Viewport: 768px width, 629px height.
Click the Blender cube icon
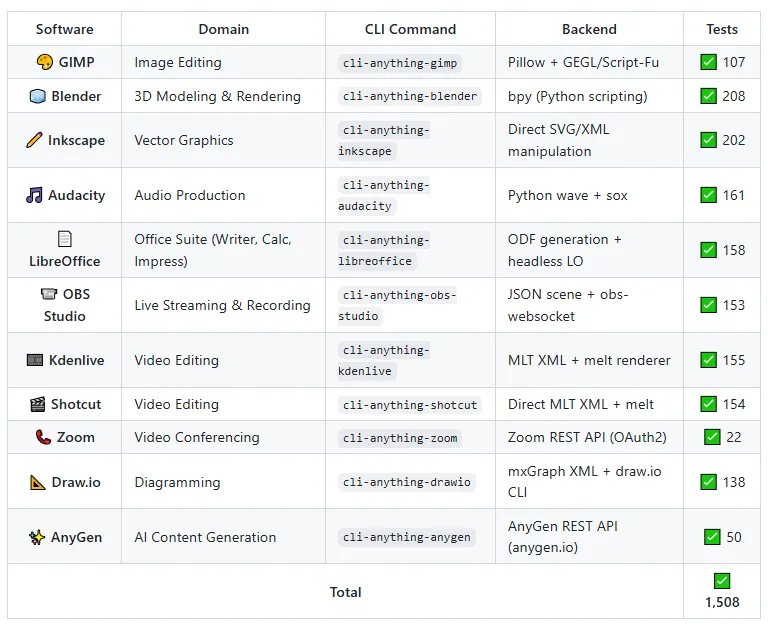pyautogui.click(x=37, y=97)
